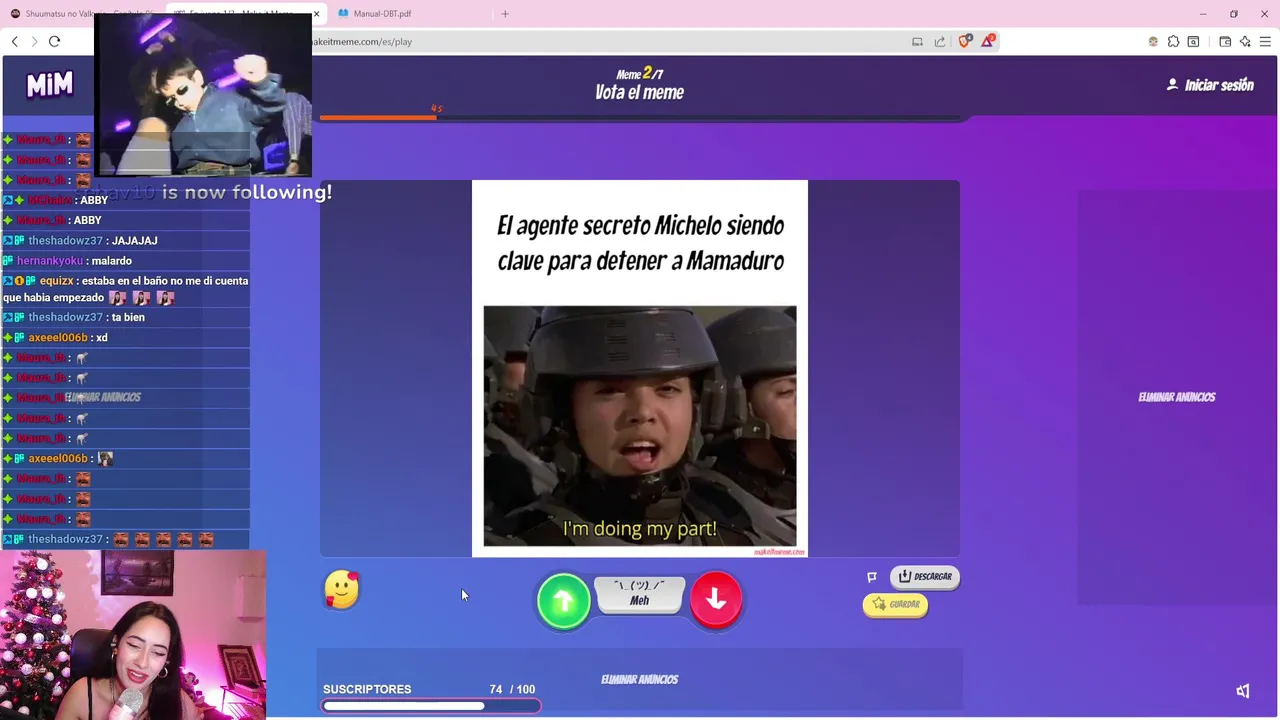The image size is (1280, 720).
Task: Open a new browser tab
Action: pyautogui.click(x=505, y=14)
